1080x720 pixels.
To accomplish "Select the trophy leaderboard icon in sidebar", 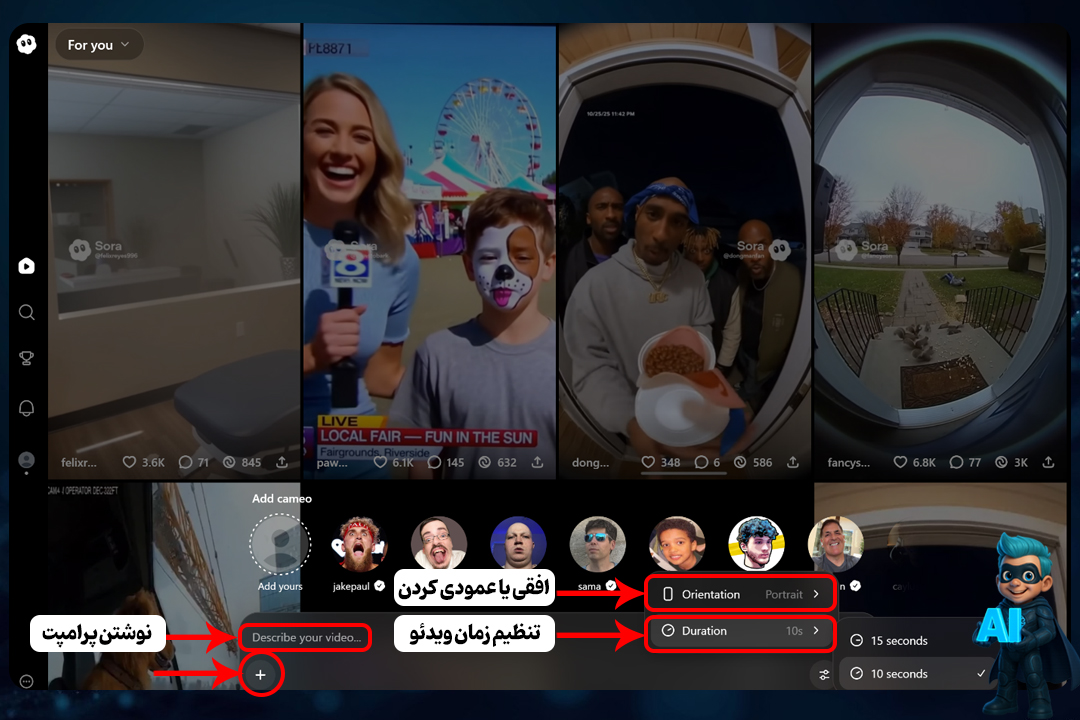I will pyautogui.click(x=26, y=358).
